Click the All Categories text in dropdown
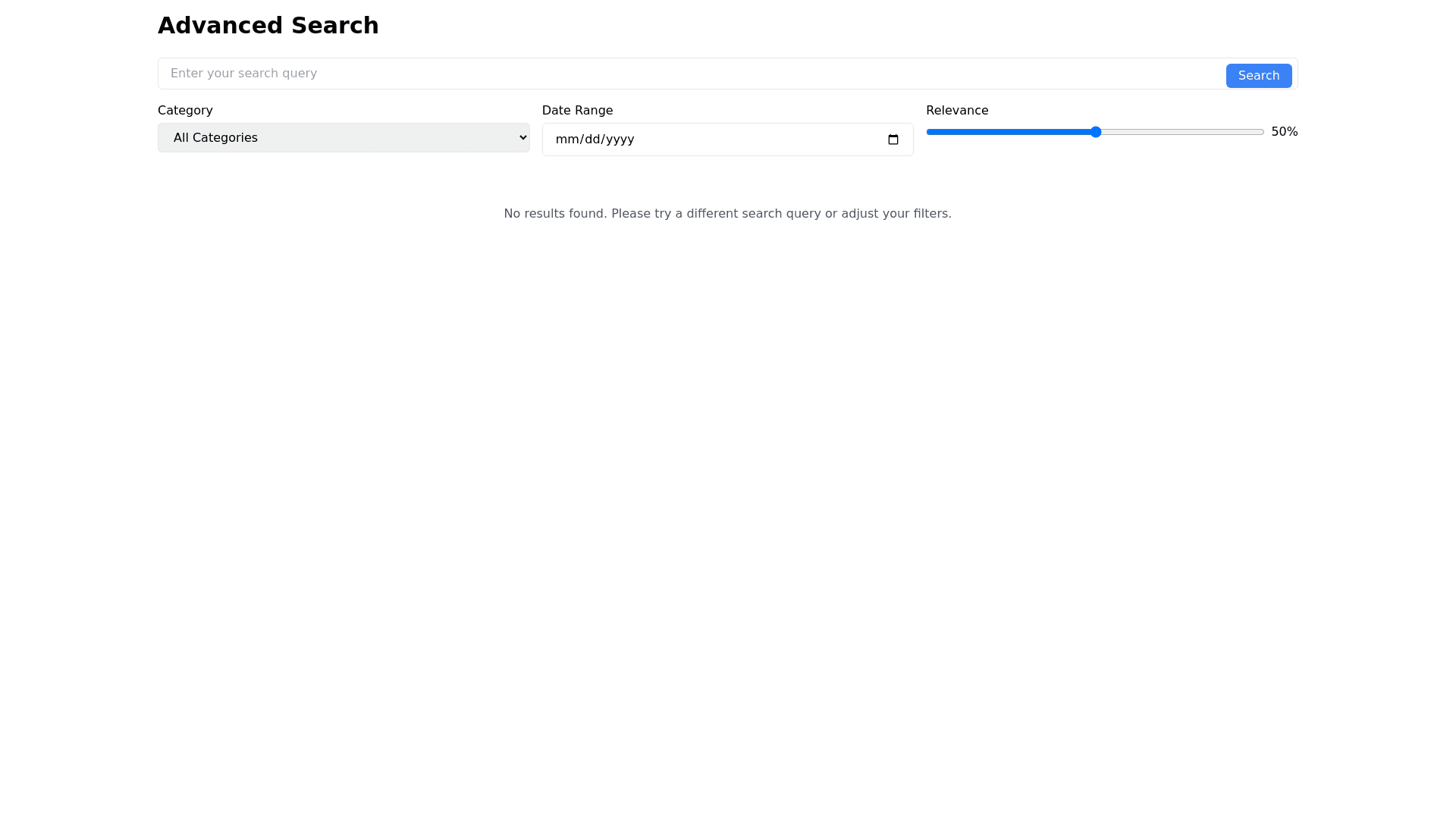 [215, 138]
